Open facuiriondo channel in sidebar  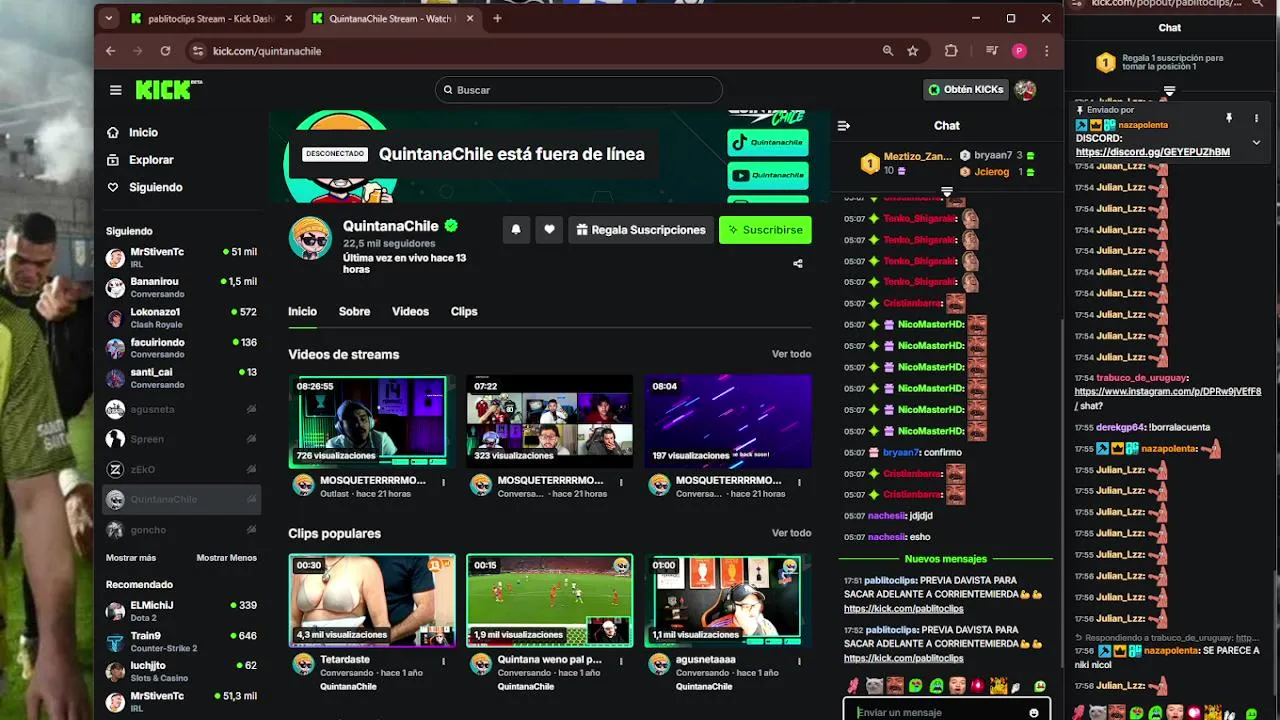click(182, 347)
